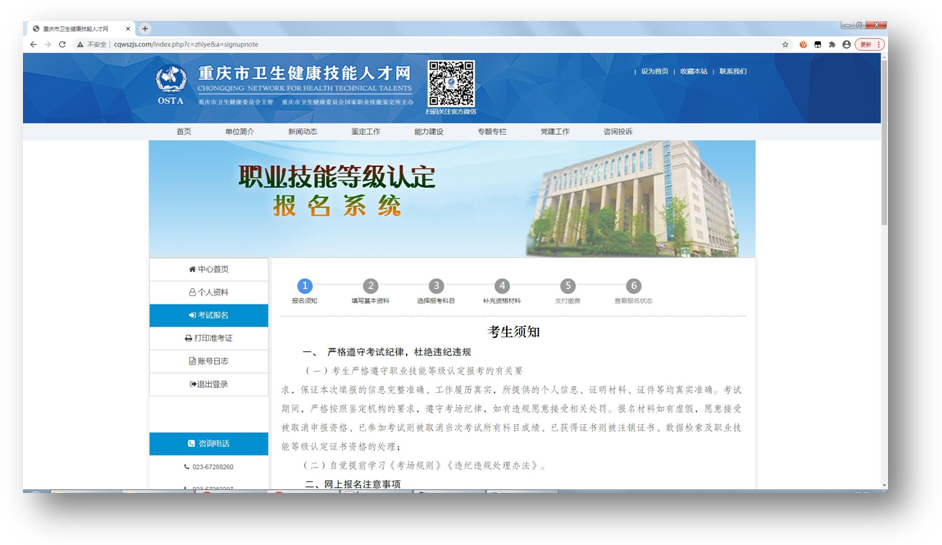Open the 新闻动态 navigation item
This screenshot has height=545, width=942.
302,132
